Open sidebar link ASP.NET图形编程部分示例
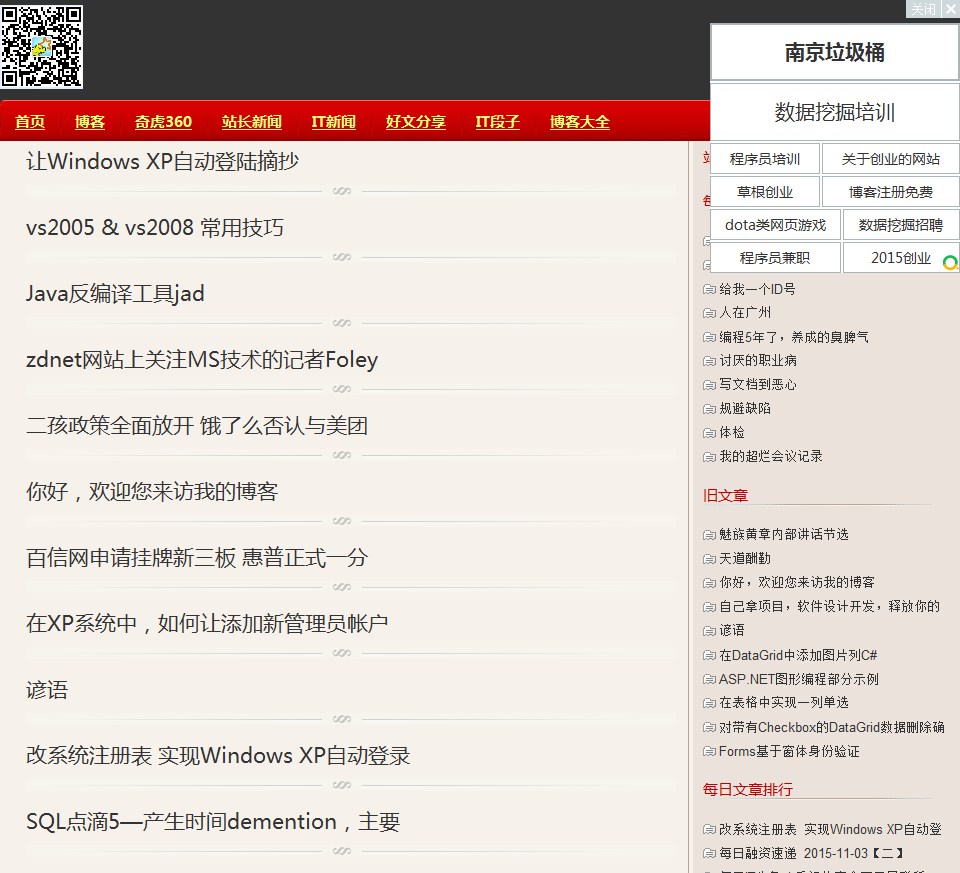The width and height of the screenshot is (960, 873). [x=799, y=680]
